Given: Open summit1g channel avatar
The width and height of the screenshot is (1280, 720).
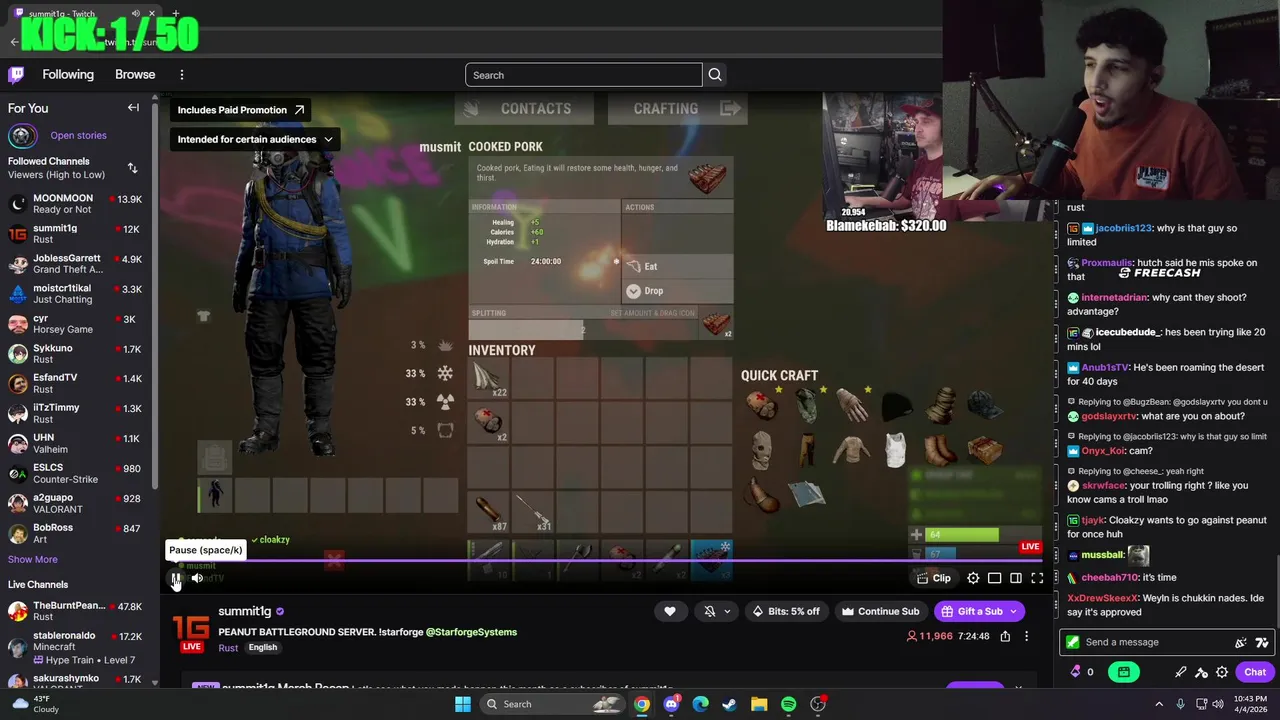Looking at the screenshot, I should click(191, 630).
